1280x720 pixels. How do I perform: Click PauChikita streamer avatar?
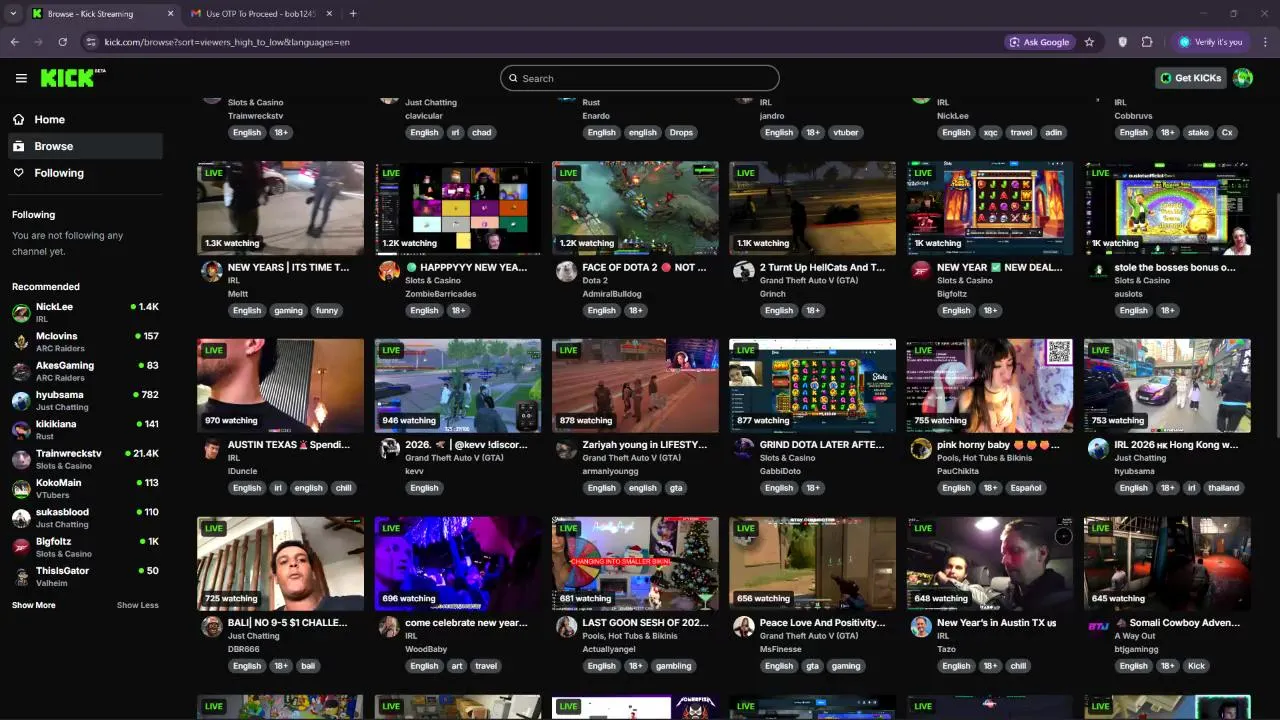[921, 449]
